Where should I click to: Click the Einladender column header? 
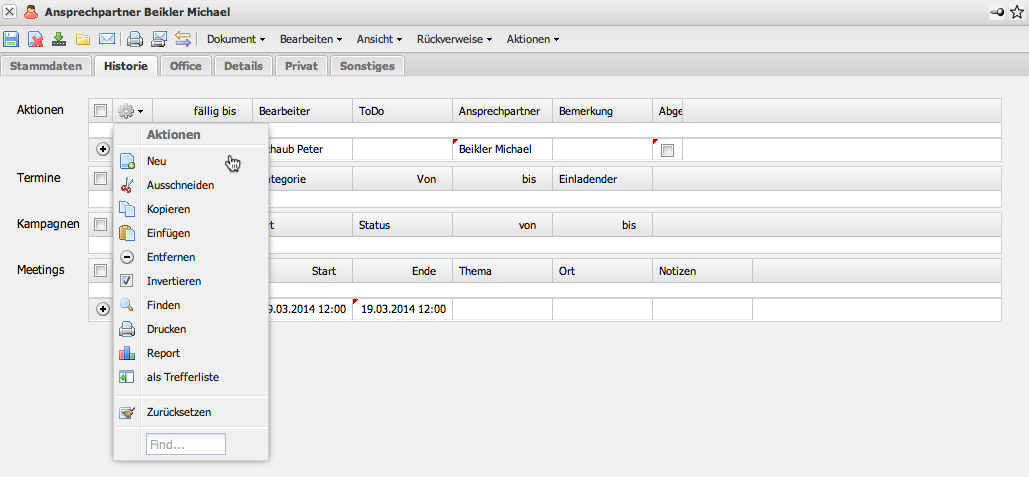(x=602, y=179)
